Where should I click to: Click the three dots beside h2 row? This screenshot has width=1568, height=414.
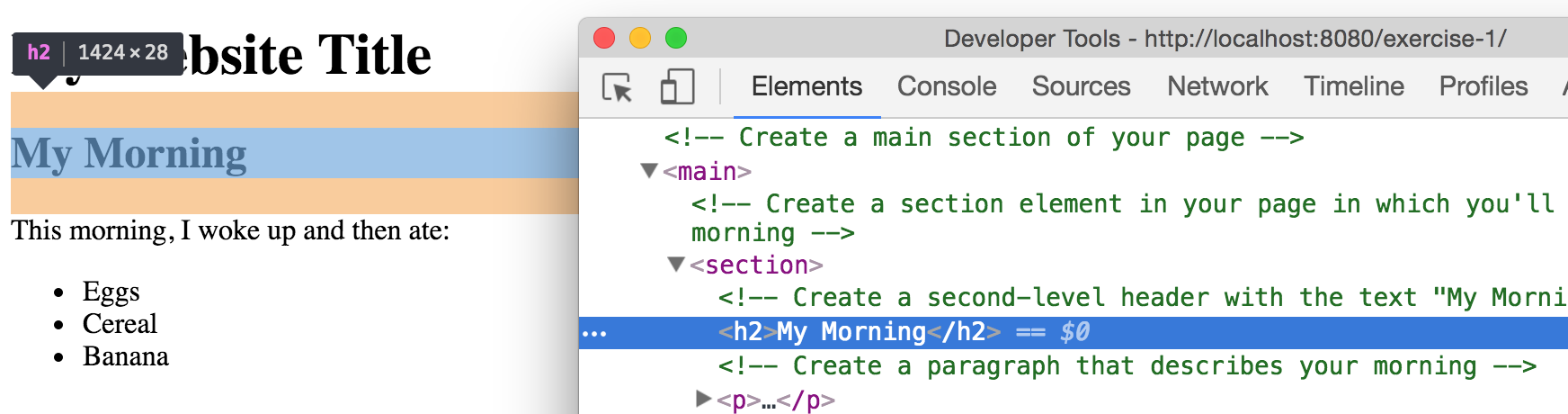coord(594,334)
